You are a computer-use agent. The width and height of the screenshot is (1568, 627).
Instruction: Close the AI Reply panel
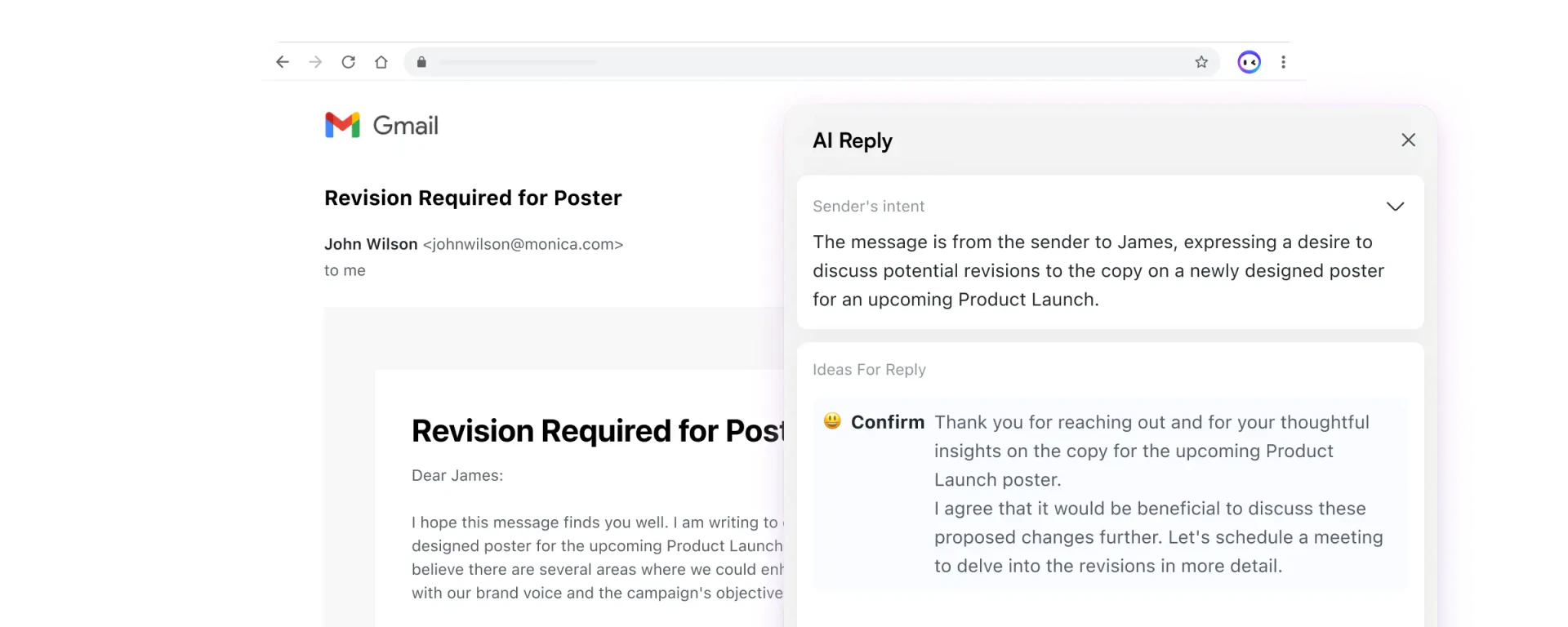1408,140
